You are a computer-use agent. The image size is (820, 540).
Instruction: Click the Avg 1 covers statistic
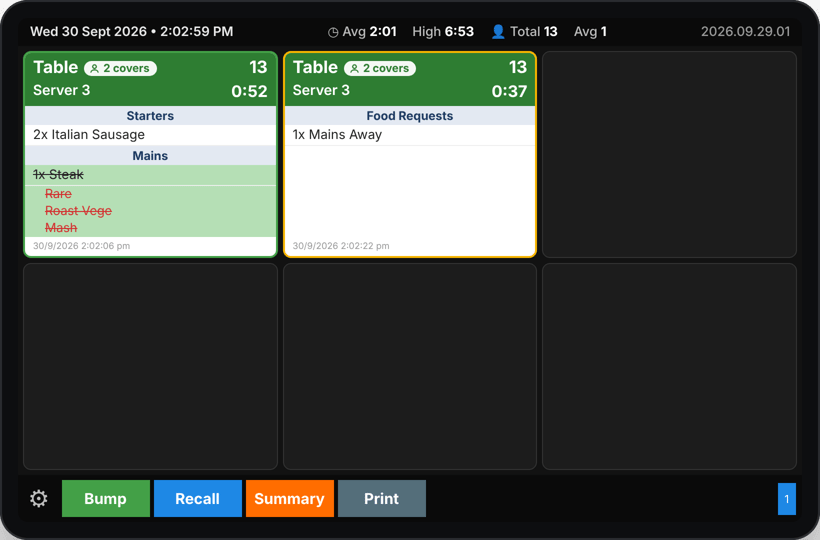coord(590,32)
